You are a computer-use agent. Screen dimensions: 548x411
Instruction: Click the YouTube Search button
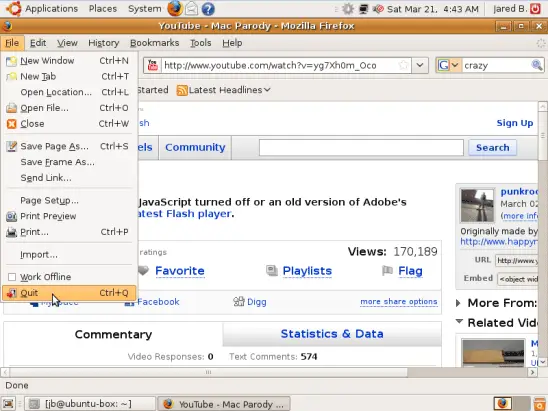[492, 147]
